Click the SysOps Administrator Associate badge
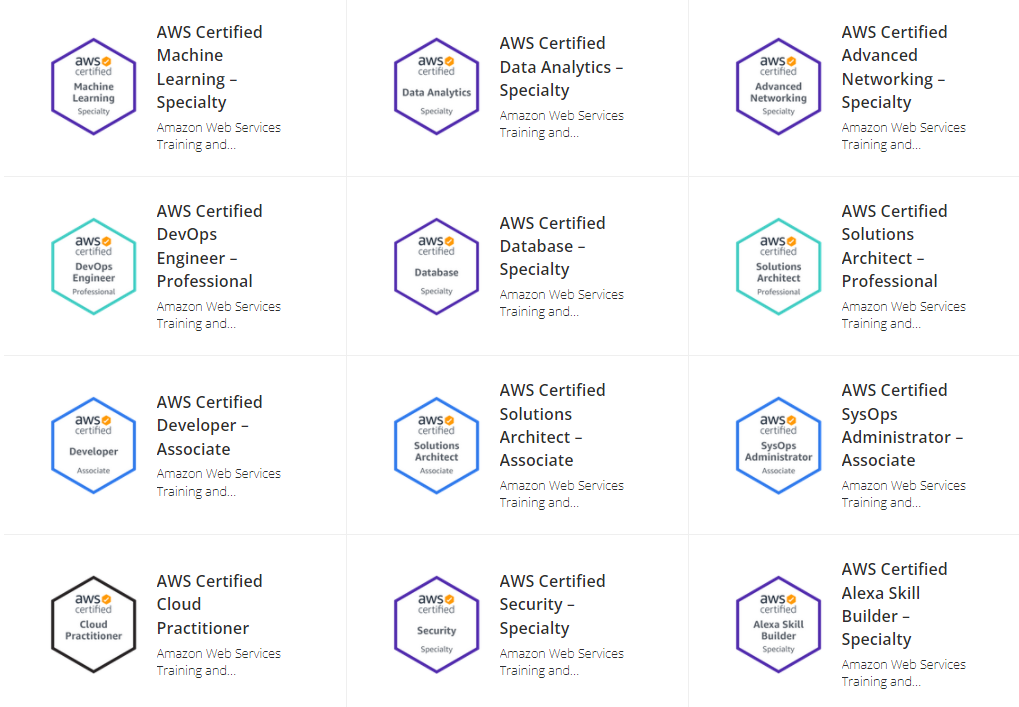Screen dimensions: 1019x707 pos(778,446)
